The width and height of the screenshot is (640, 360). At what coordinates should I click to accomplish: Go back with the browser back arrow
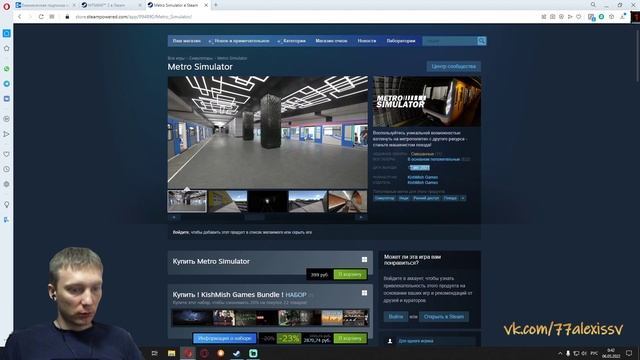point(19,17)
